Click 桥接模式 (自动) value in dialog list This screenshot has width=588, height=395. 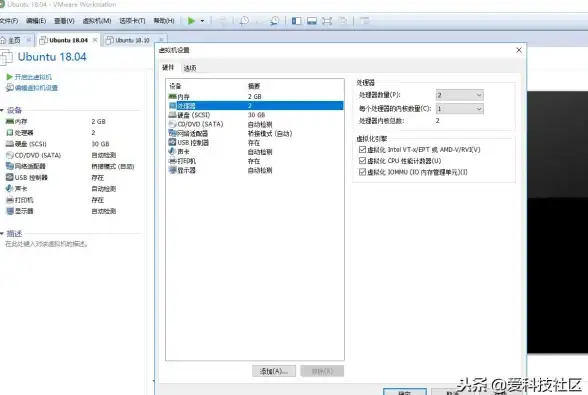(x=270, y=133)
